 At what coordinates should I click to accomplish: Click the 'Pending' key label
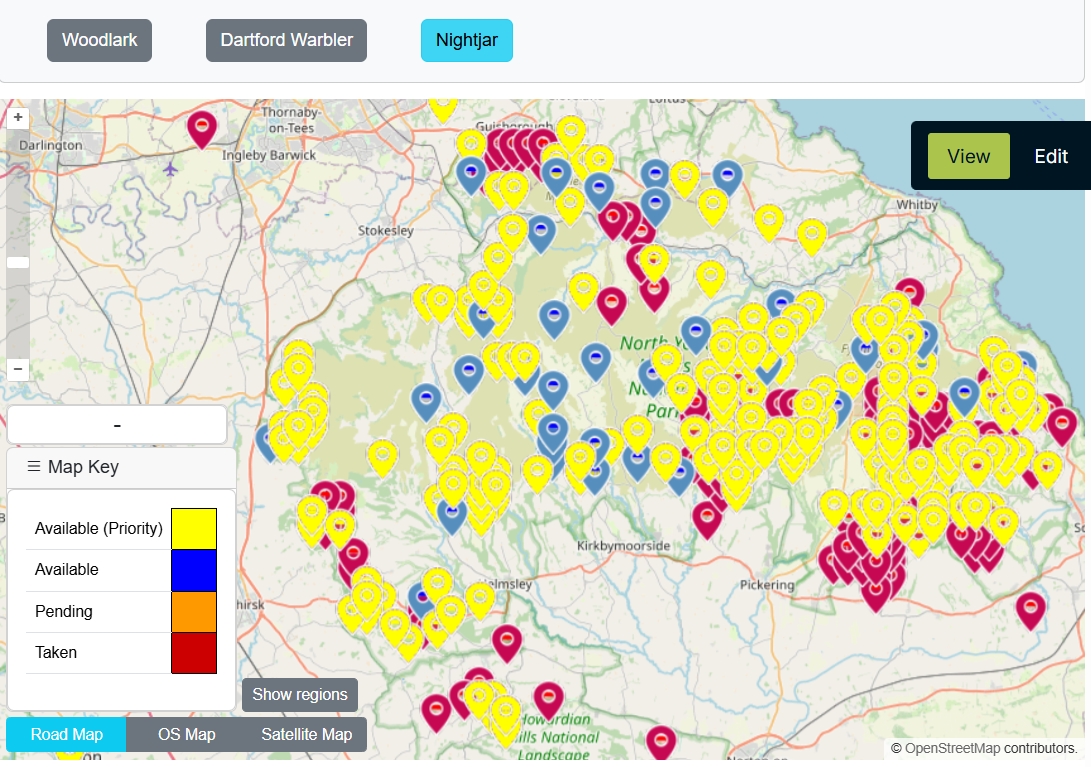coord(63,612)
